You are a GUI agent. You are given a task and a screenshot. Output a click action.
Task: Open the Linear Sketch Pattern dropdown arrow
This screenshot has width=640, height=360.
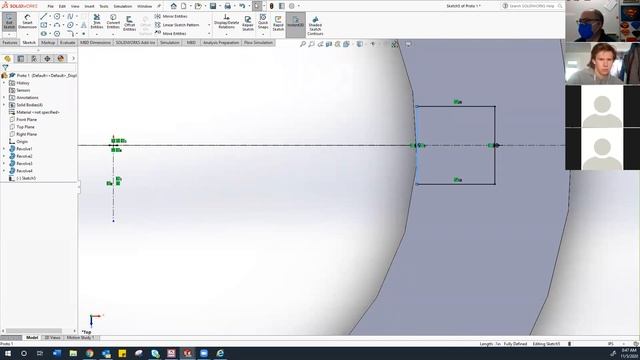209,25
